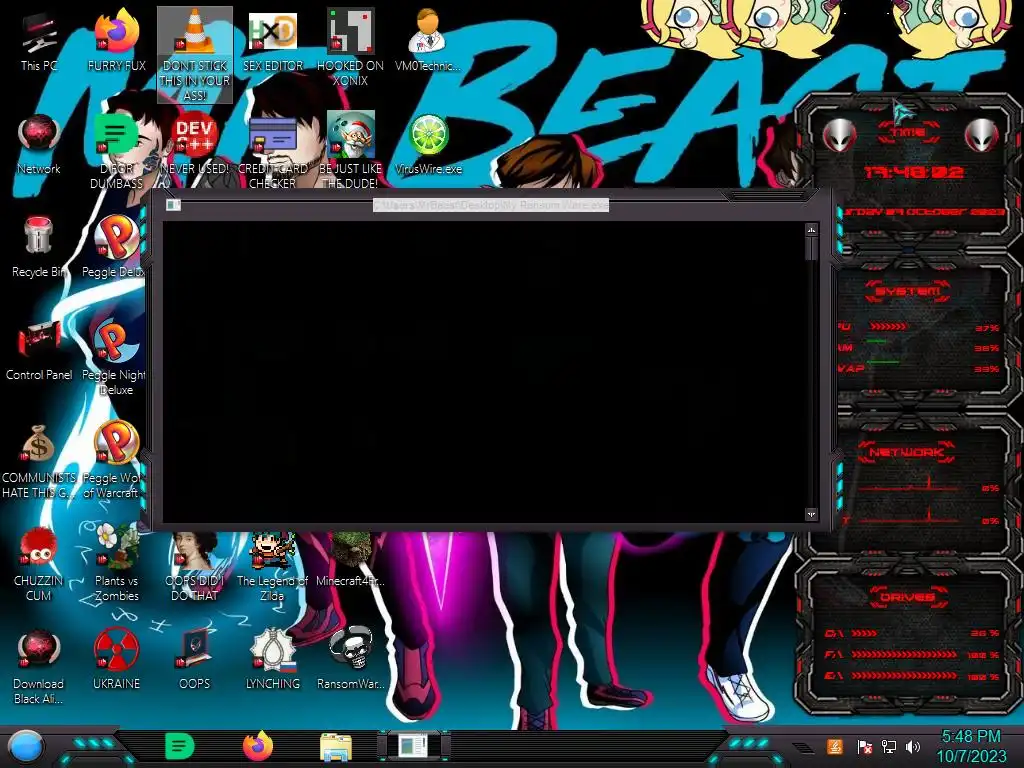Click the October 2023 date line in widget
The image size is (1024, 768).
[924, 212]
